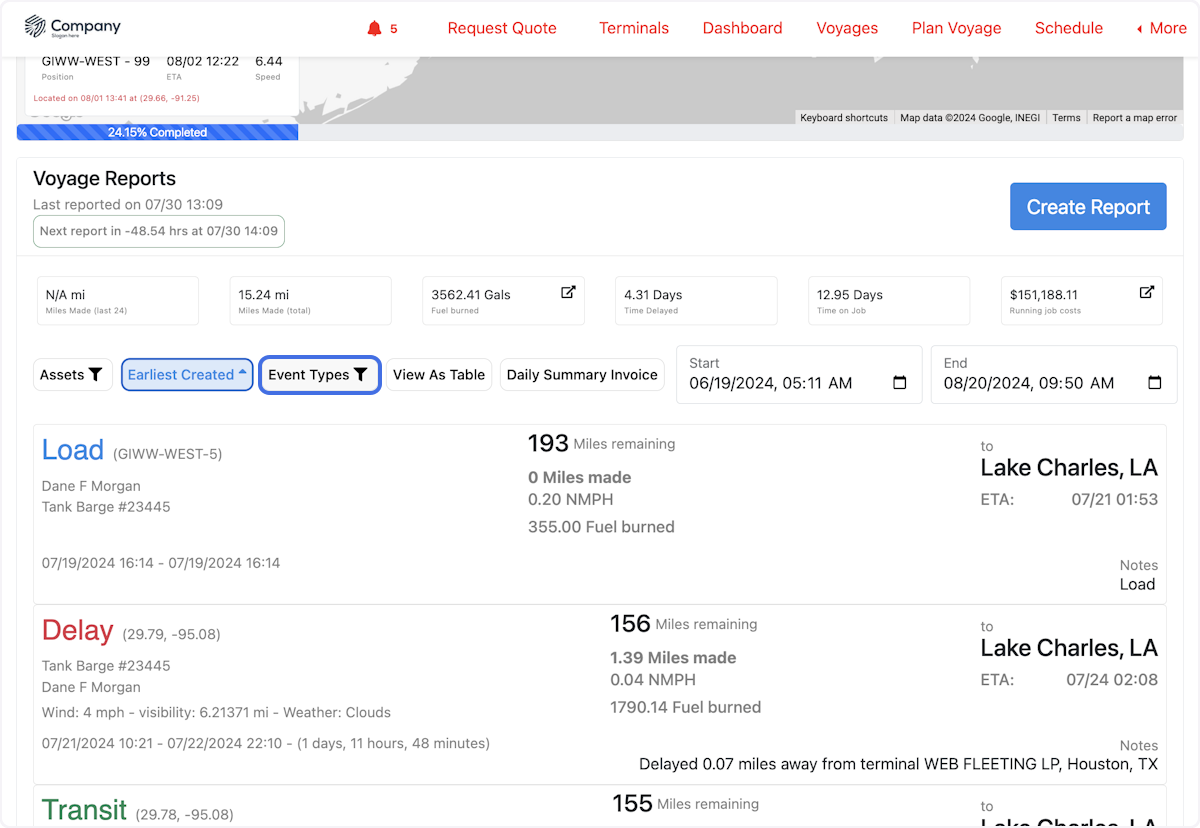Open the End date calendar picker

point(1156,381)
